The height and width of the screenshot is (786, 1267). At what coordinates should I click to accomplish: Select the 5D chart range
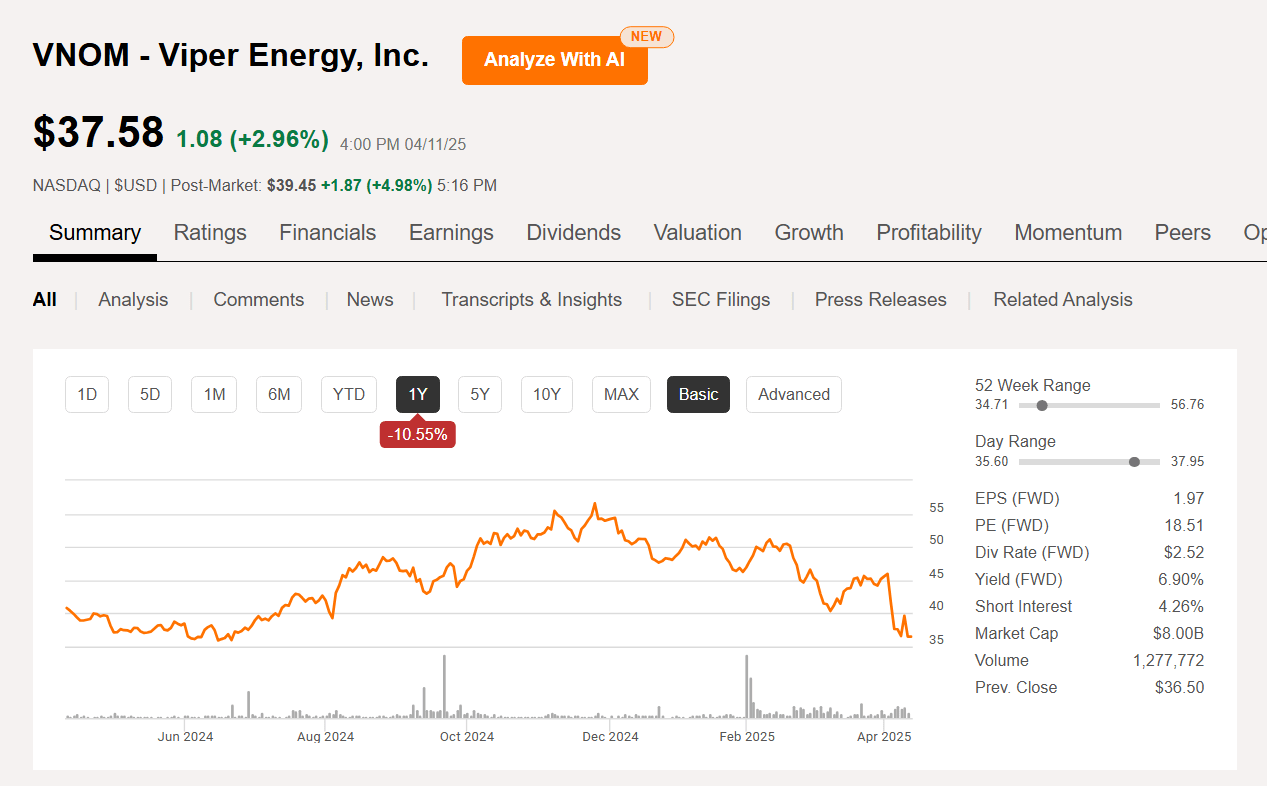tap(149, 394)
